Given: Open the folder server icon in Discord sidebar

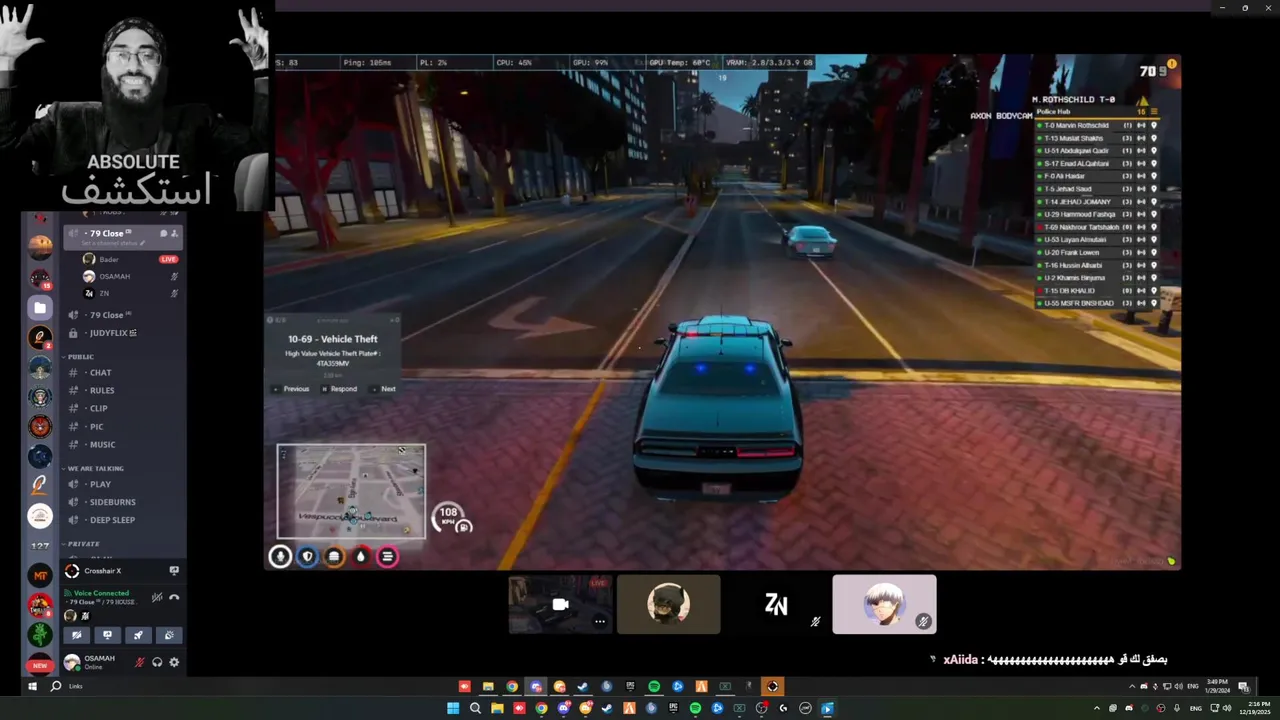Looking at the screenshot, I should click(40, 309).
